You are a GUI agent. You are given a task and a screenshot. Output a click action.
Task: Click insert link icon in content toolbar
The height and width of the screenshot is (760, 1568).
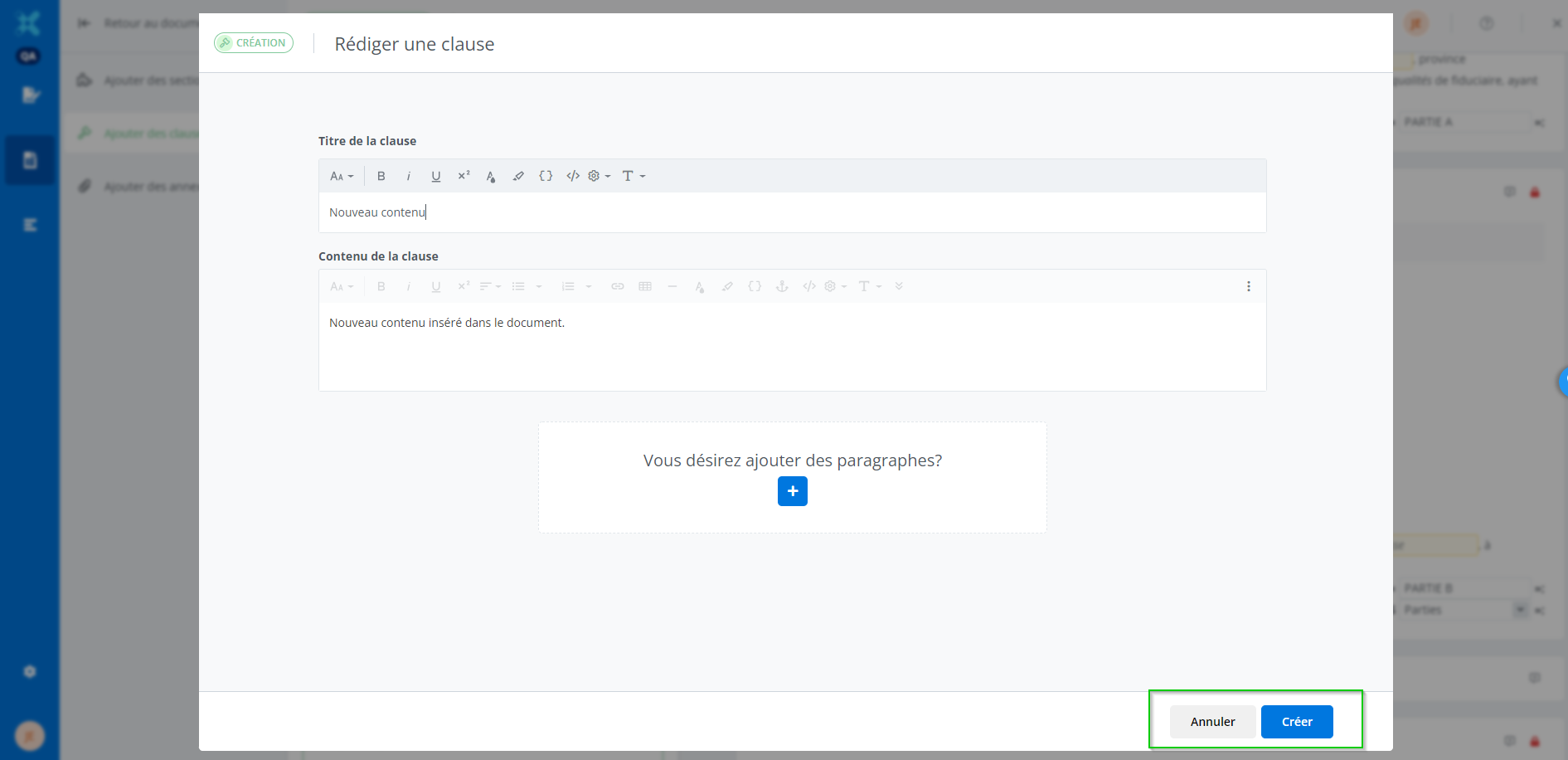(618, 286)
